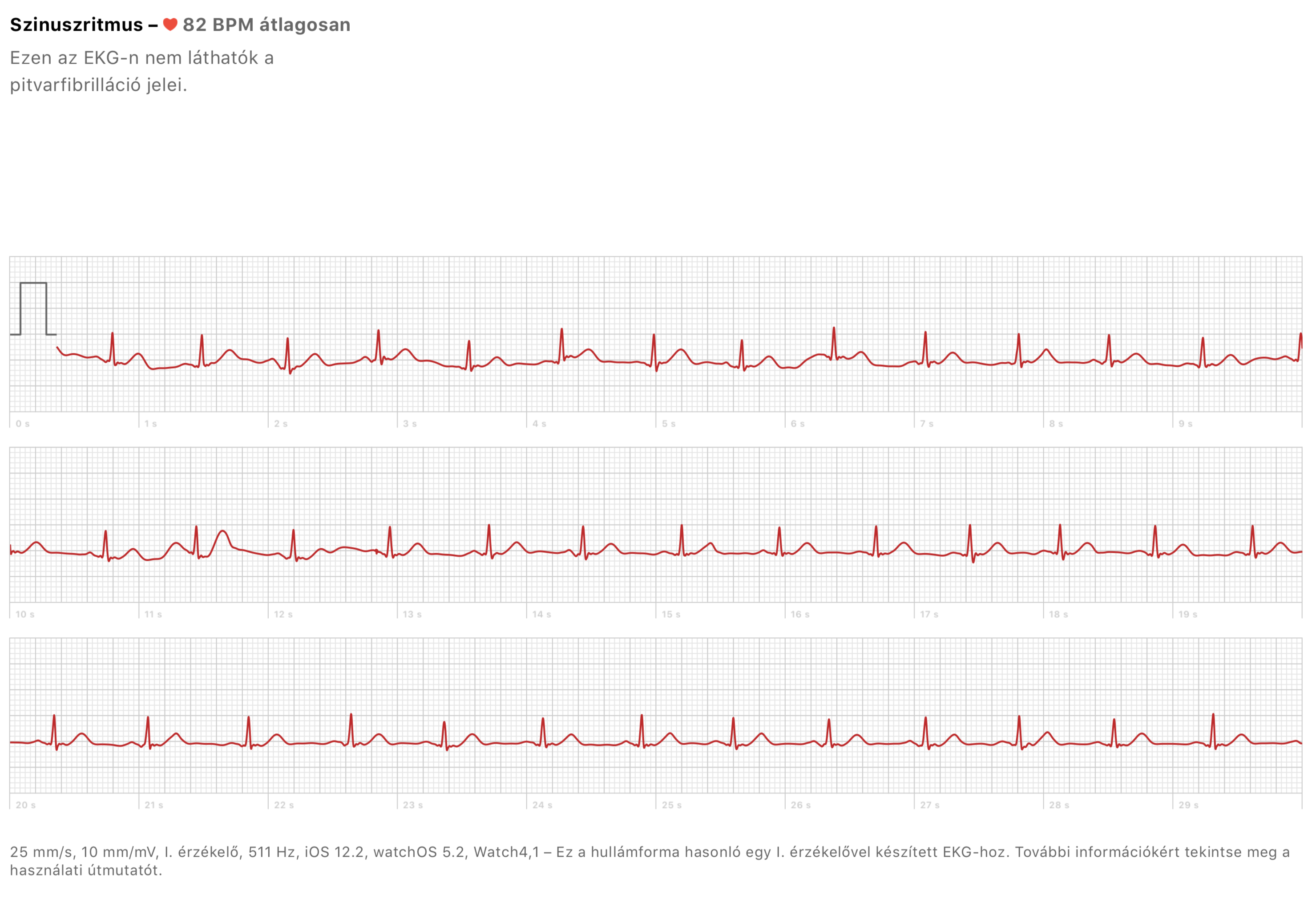The width and height of the screenshot is (1316, 899).
Task: Click the használati útmutatót footer text
Action: click(85, 871)
